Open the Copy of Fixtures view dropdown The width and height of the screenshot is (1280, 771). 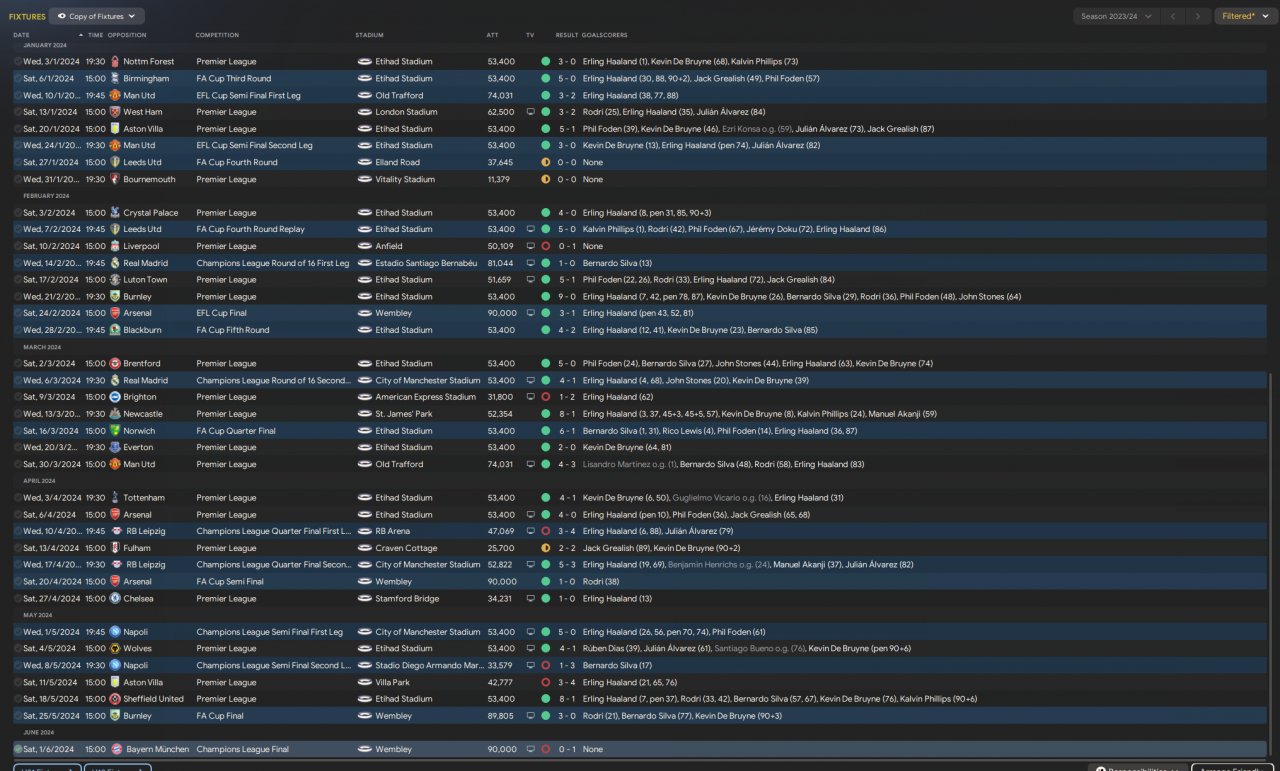click(x=98, y=17)
